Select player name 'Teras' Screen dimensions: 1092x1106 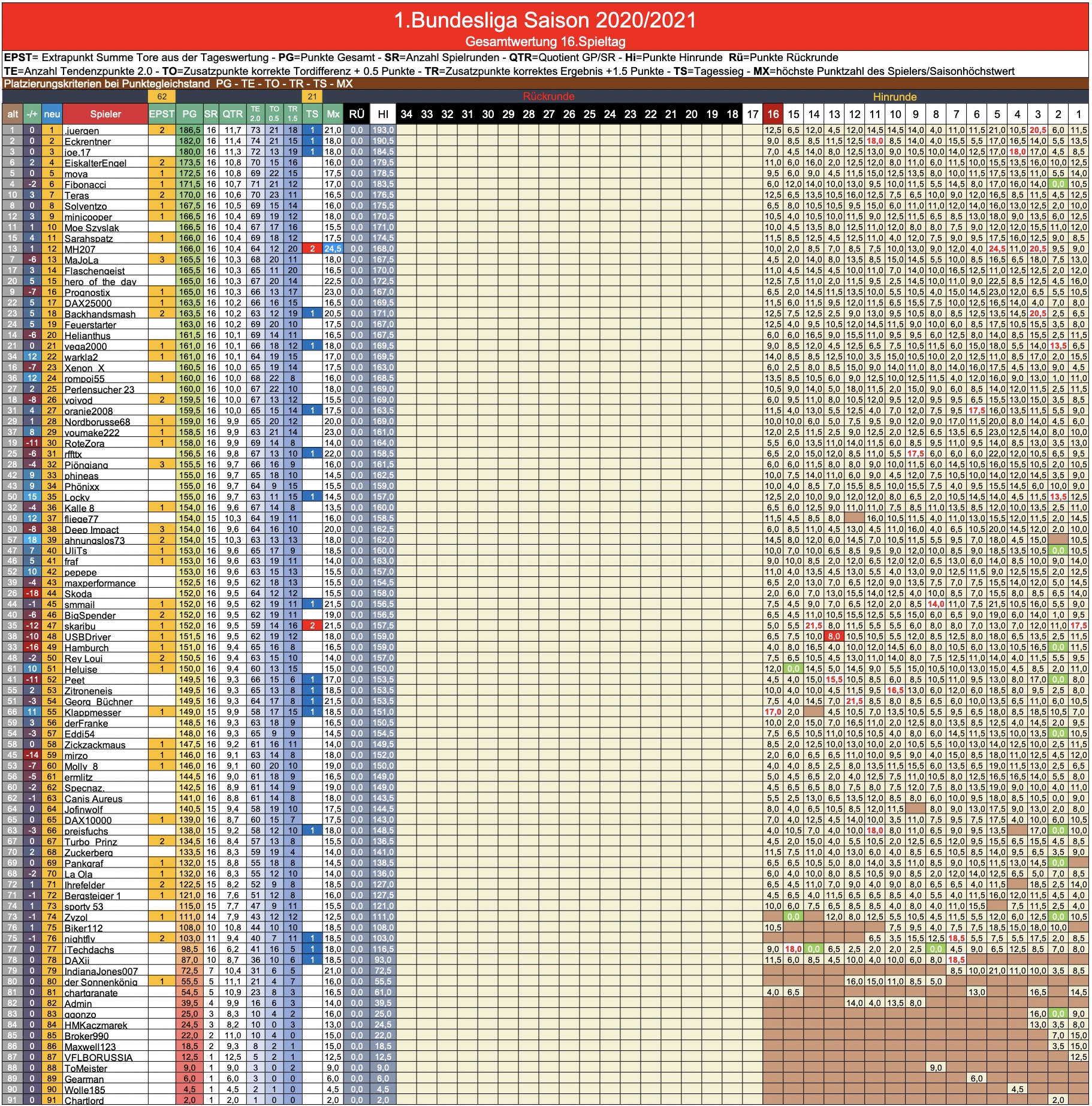[x=77, y=195]
